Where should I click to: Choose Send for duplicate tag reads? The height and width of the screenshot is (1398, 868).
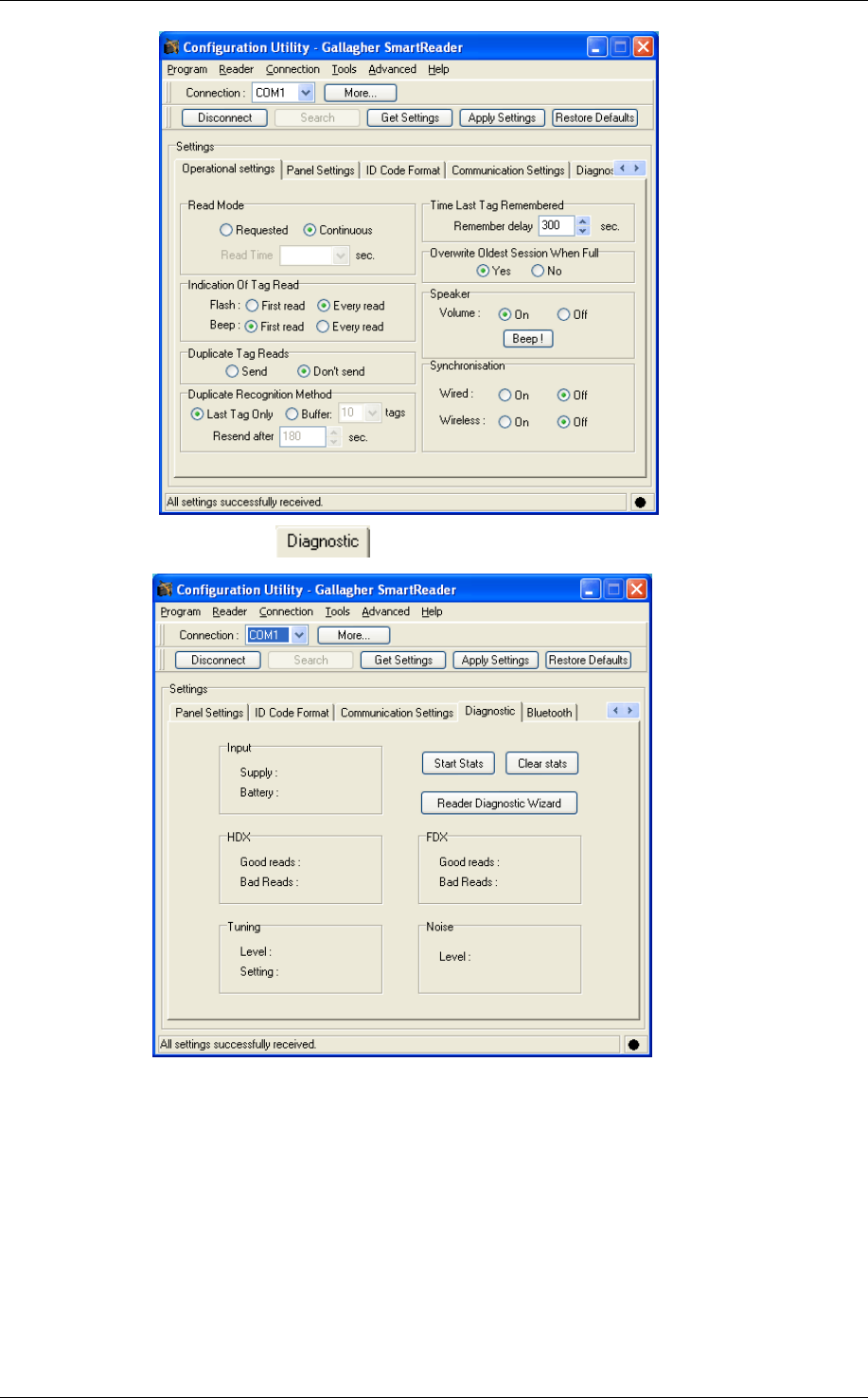coord(232,372)
